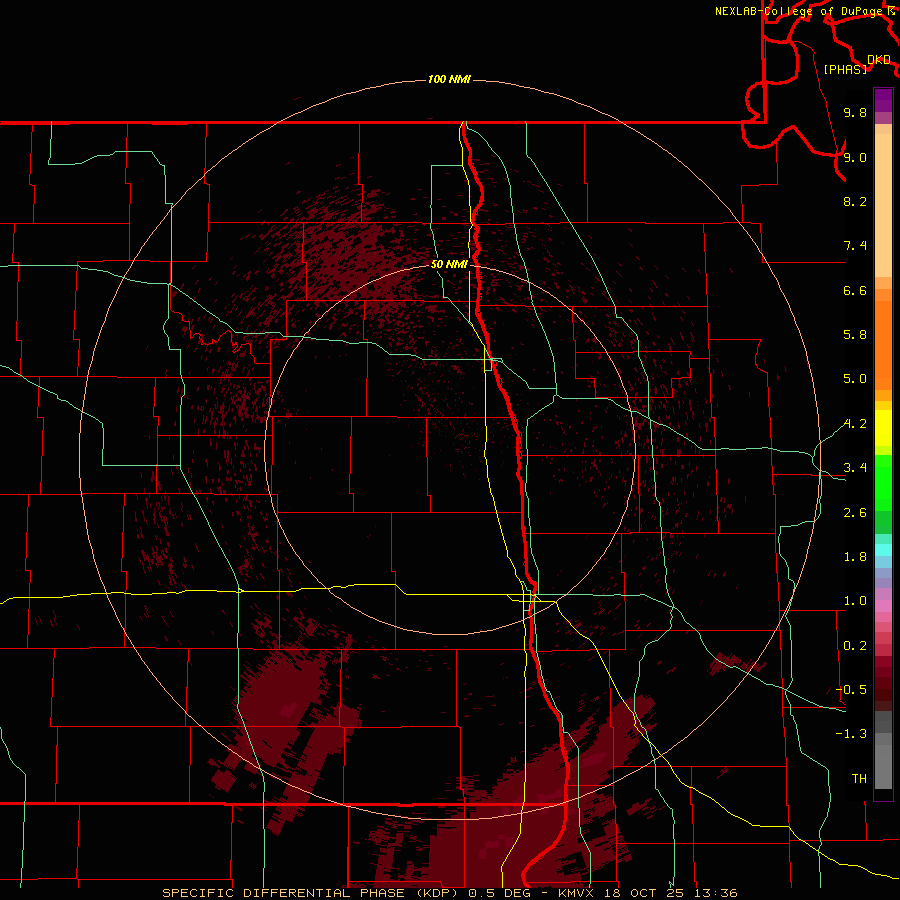Click the SPECIFIC DIFFERENTIAL PHASE (KDP) caption text

click(312, 893)
